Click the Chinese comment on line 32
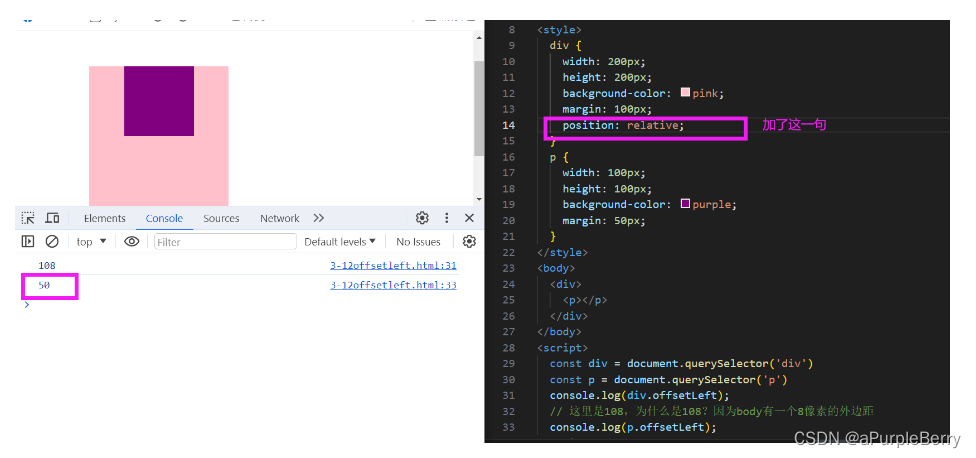 click(713, 411)
